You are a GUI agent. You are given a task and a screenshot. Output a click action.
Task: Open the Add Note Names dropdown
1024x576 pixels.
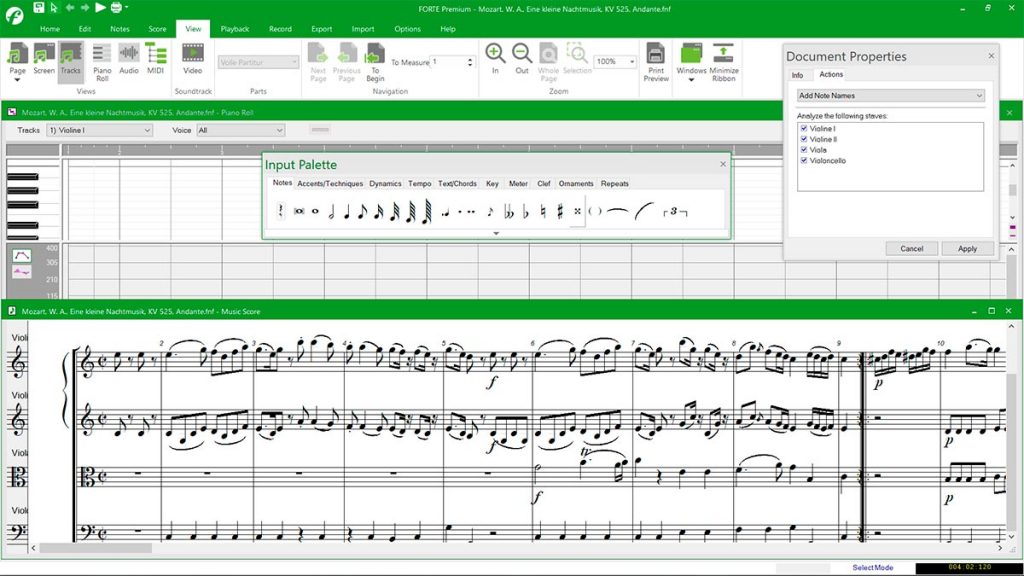[x=891, y=95]
